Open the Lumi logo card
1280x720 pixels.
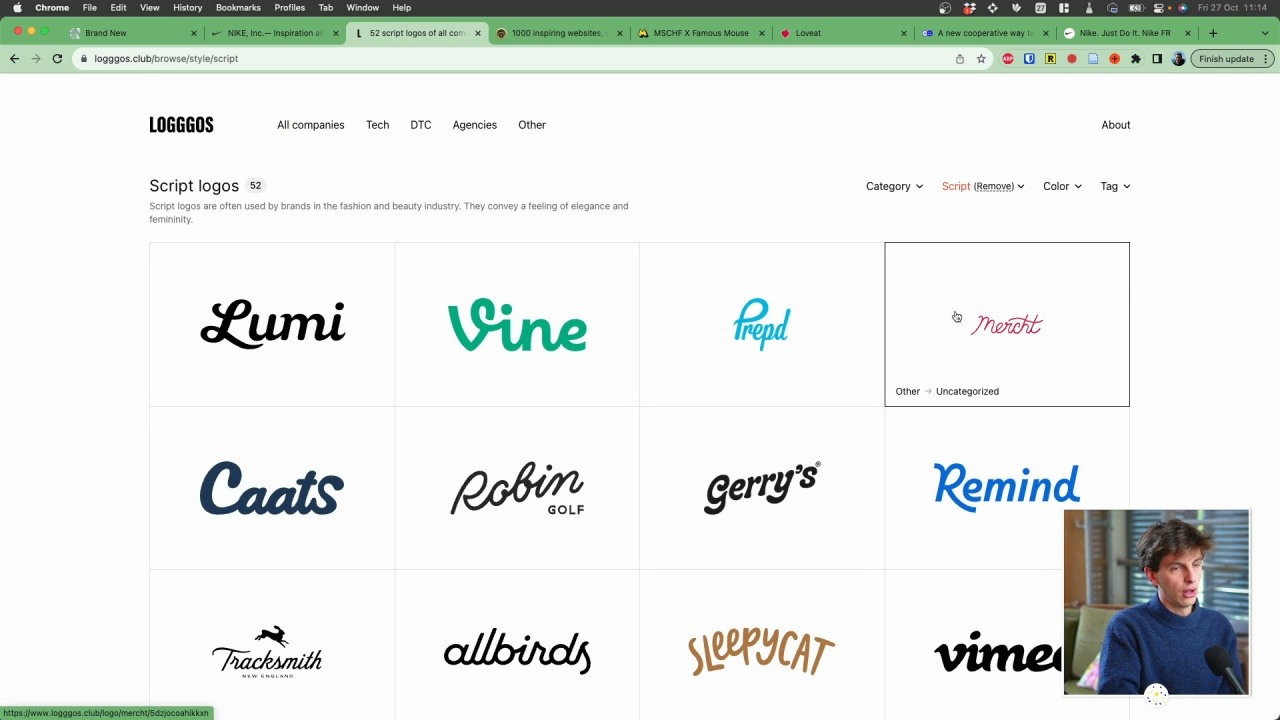point(272,324)
